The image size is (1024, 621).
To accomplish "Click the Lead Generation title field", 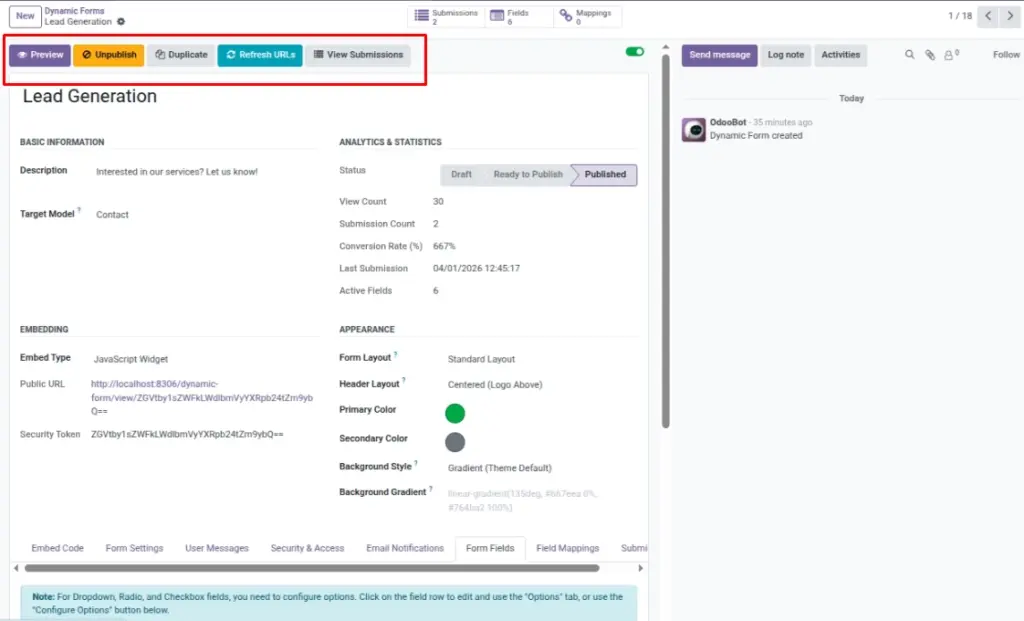I will [89, 96].
